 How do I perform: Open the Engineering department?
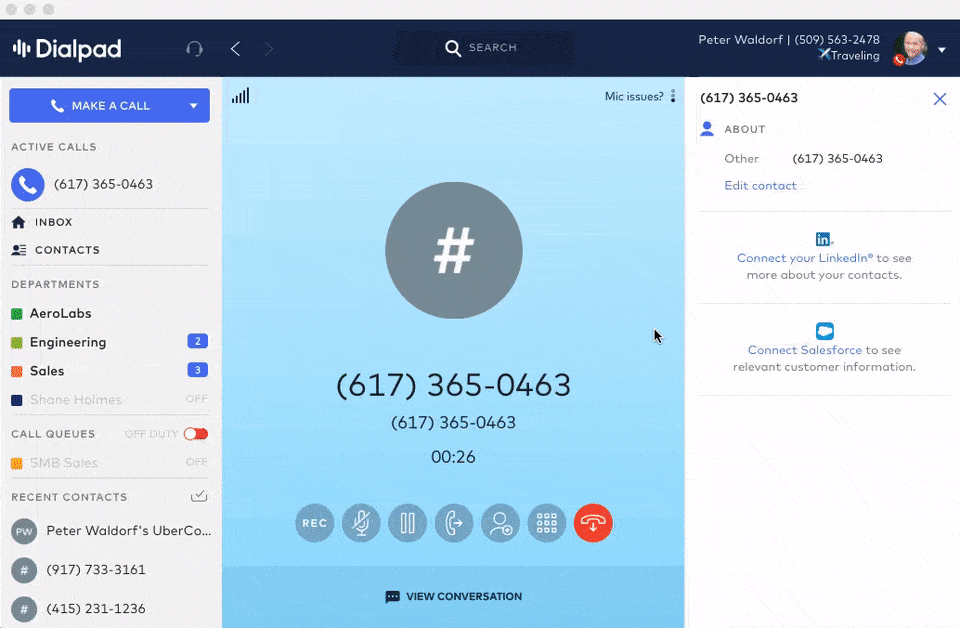point(68,342)
